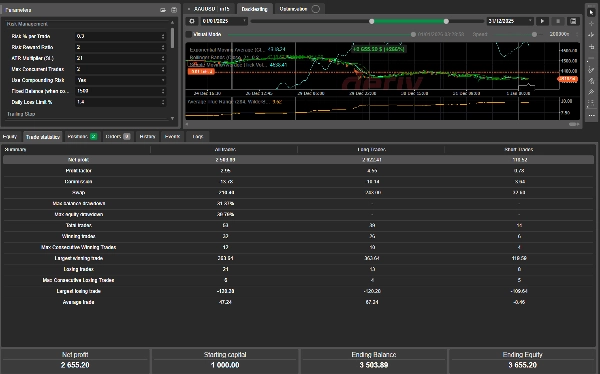The image size is (600, 374).
Task: Adjust the Risk Reward Ratio stepper
Action: click(163, 47)
